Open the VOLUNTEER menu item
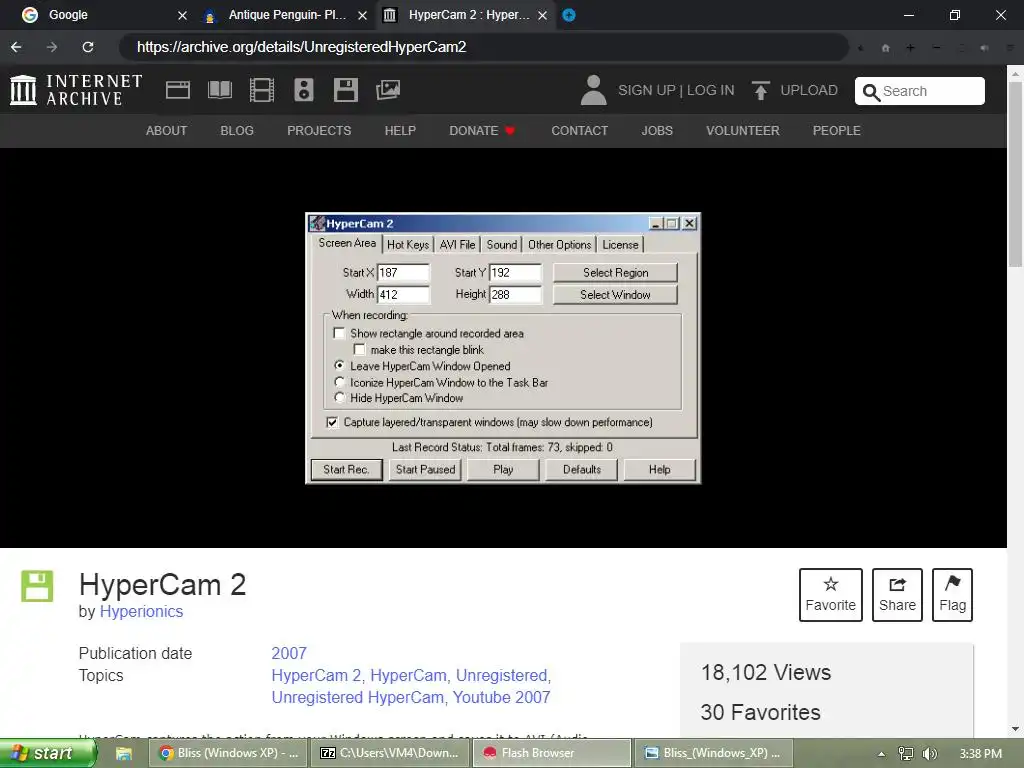This screenshot has height=768, width=1024. tap(743, 131)
